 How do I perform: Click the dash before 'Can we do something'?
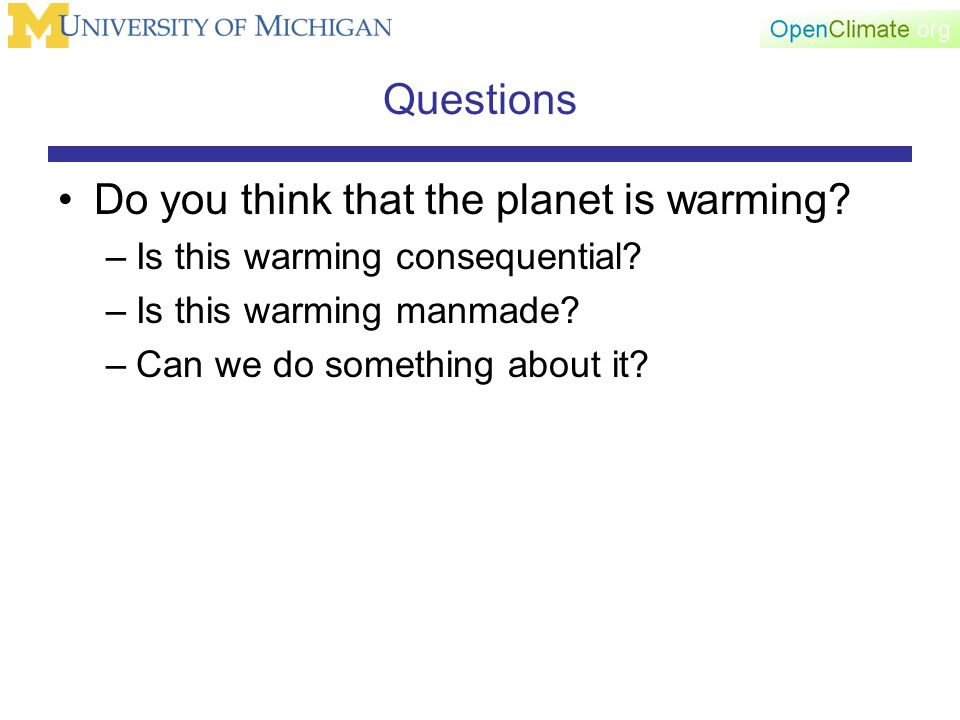[116, 367]
